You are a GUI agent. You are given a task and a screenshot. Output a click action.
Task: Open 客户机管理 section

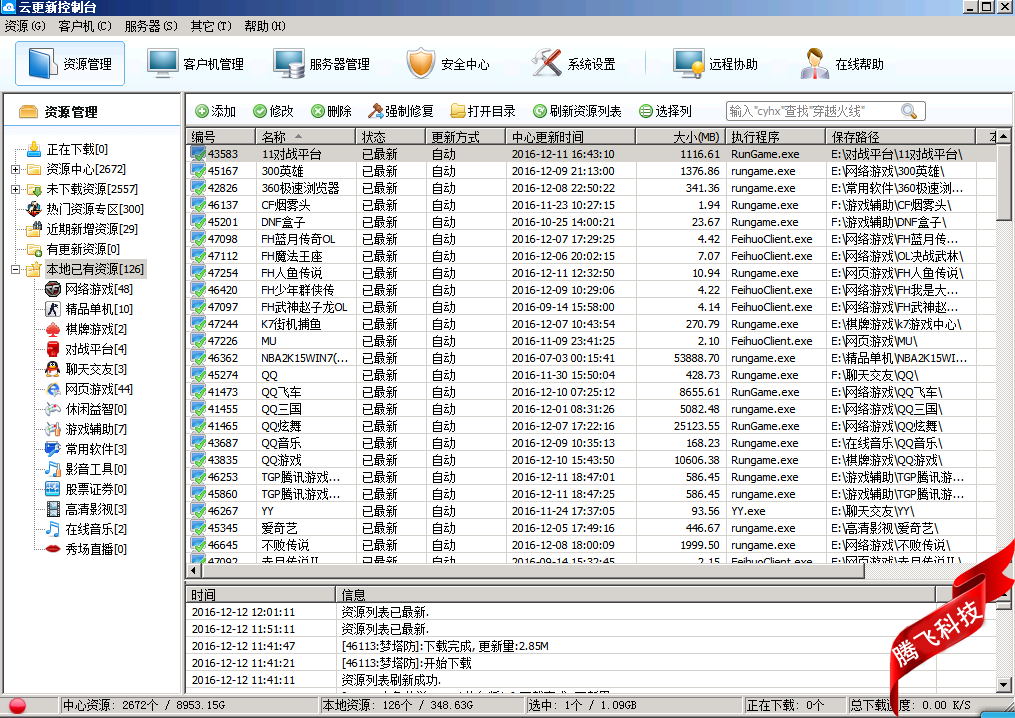coord(195,63)
